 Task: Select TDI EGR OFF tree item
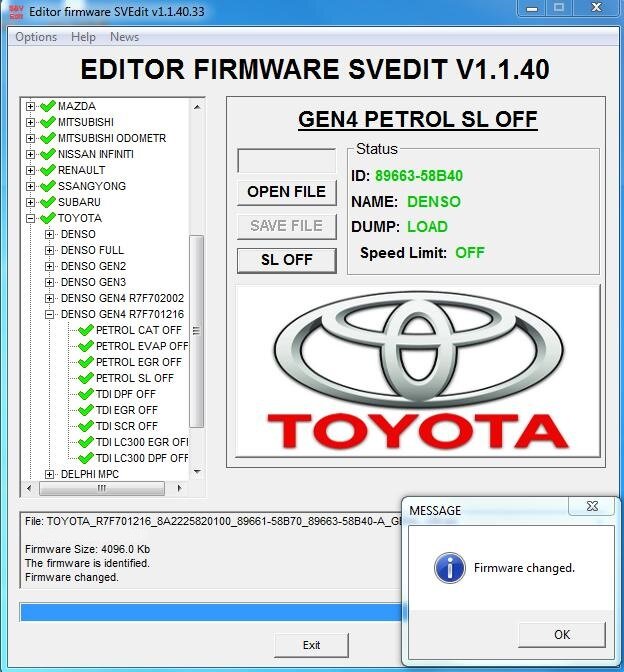[x=127, y=411]
